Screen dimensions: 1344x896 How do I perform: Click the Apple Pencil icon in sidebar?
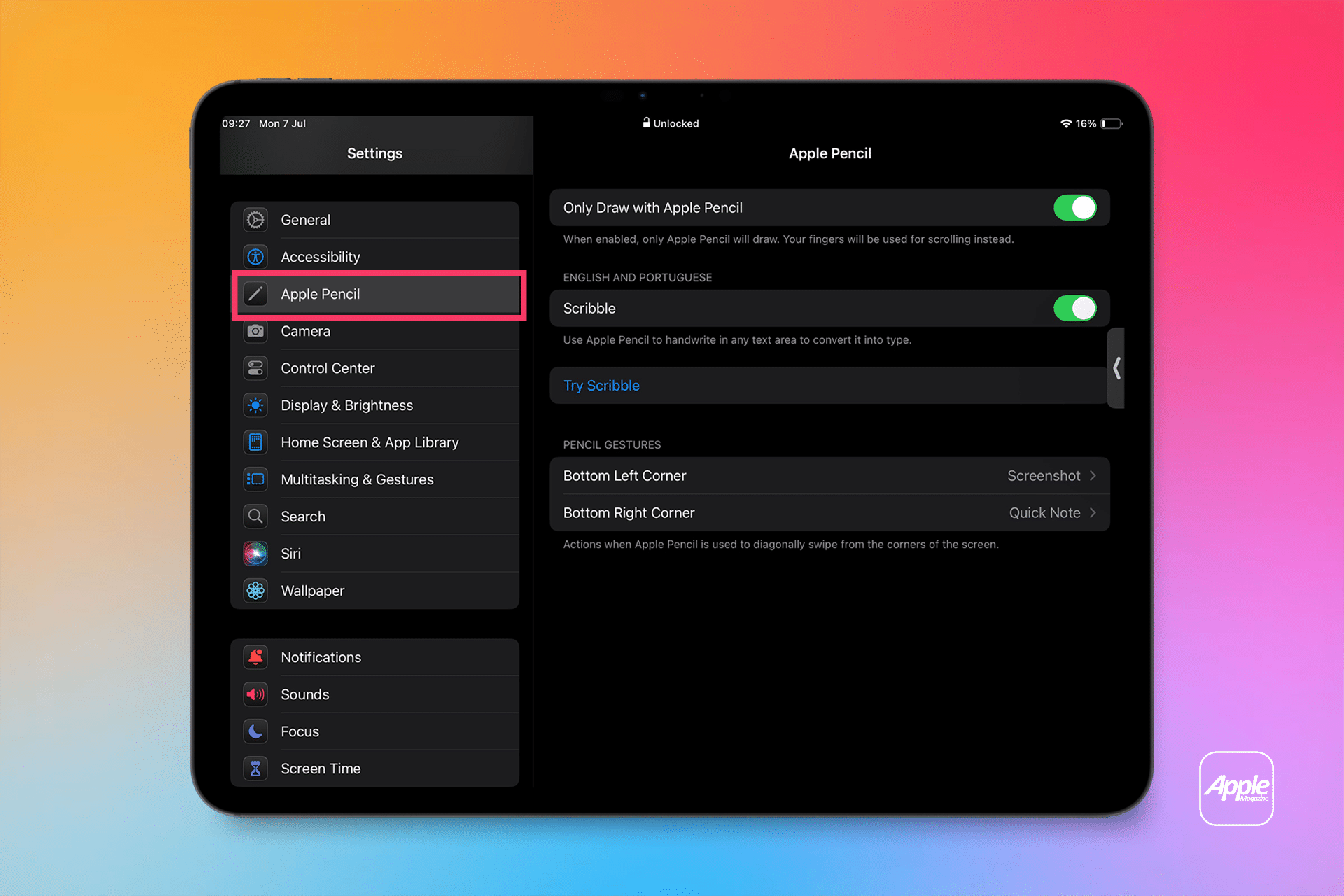(255, 294)
